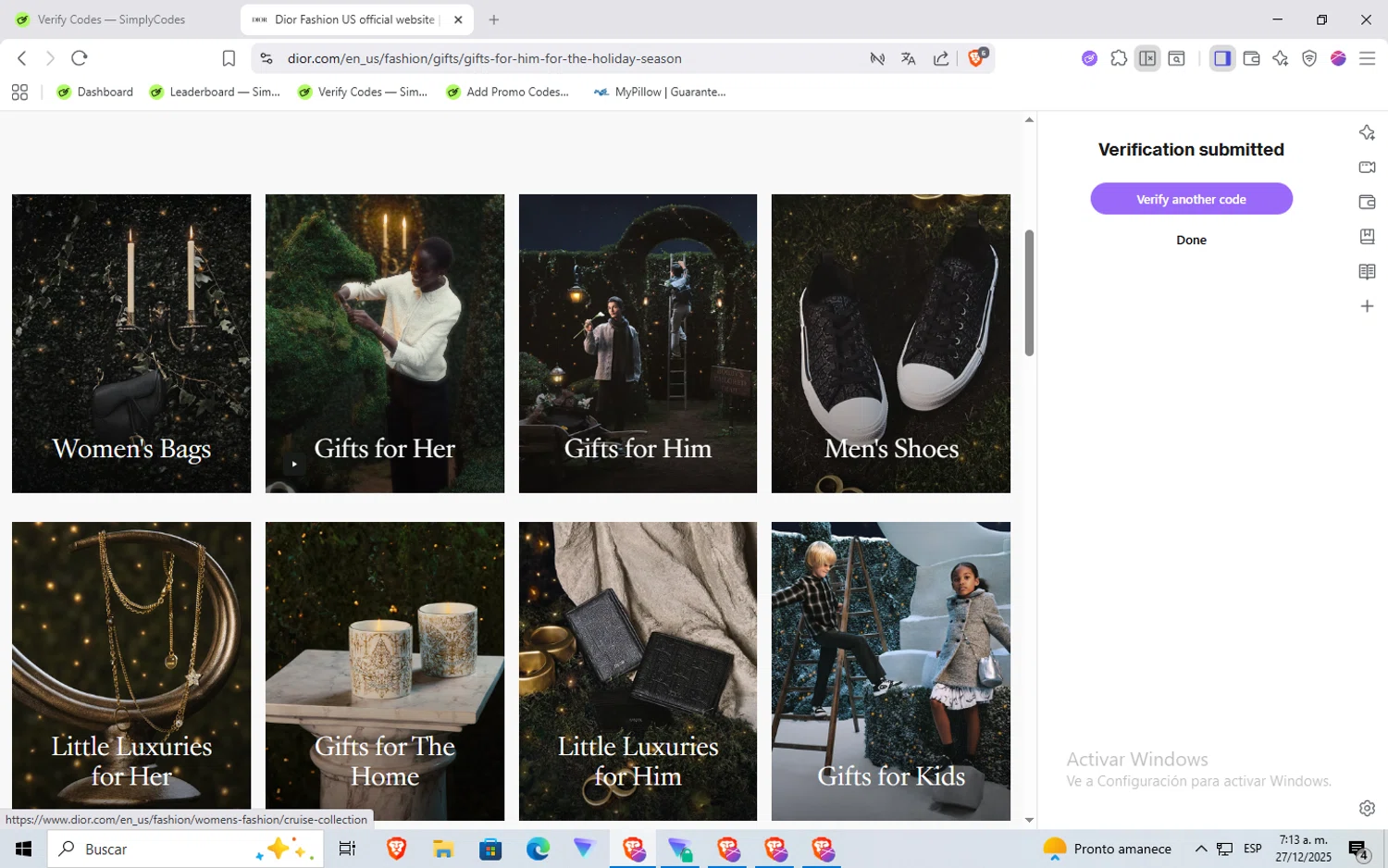This screenshot has height=868, width=1388.
Task: Open Microsoft Store from the taskbar
Action: point(490,849)
